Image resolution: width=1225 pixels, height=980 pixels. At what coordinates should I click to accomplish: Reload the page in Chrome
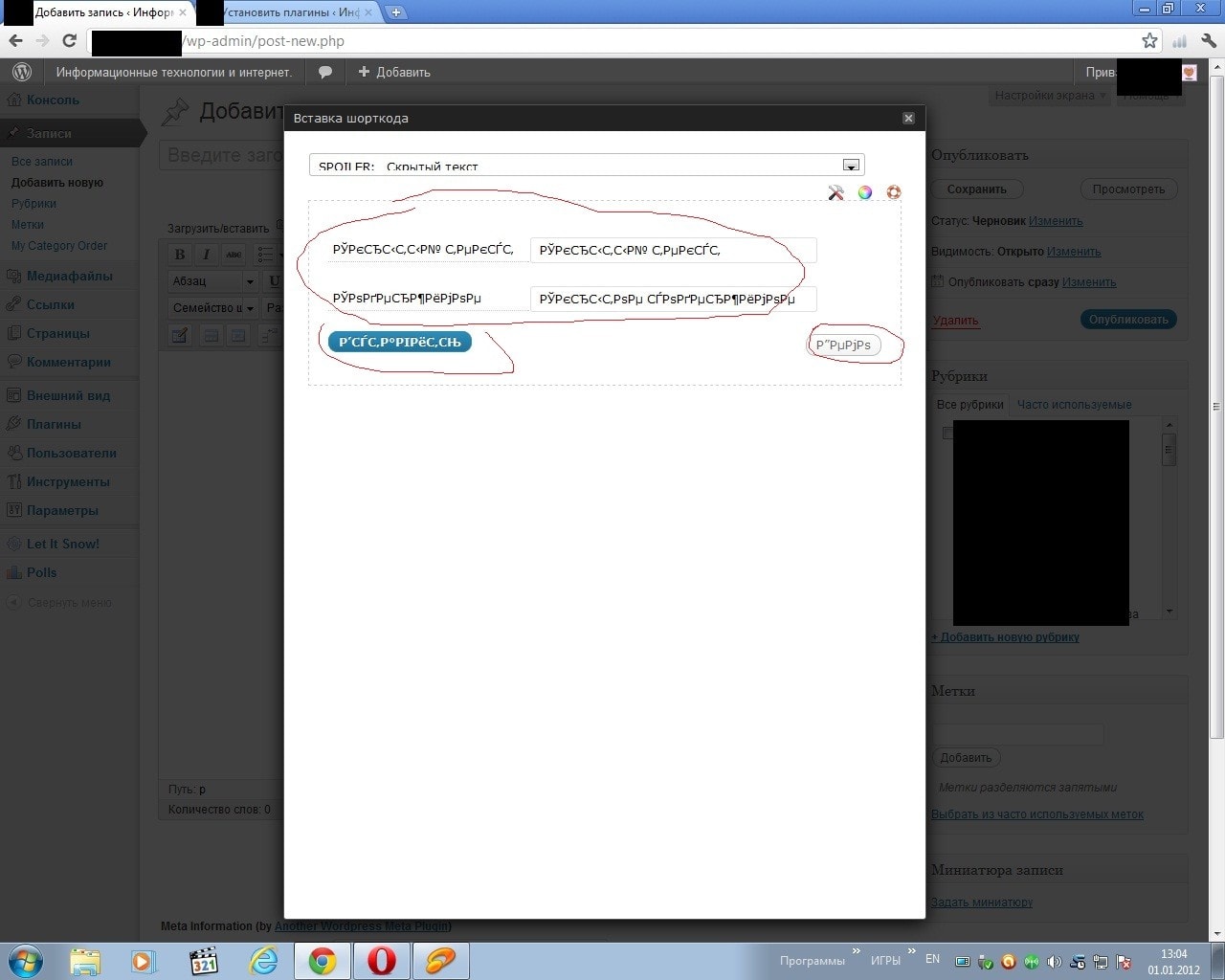(x=69, y=40)
